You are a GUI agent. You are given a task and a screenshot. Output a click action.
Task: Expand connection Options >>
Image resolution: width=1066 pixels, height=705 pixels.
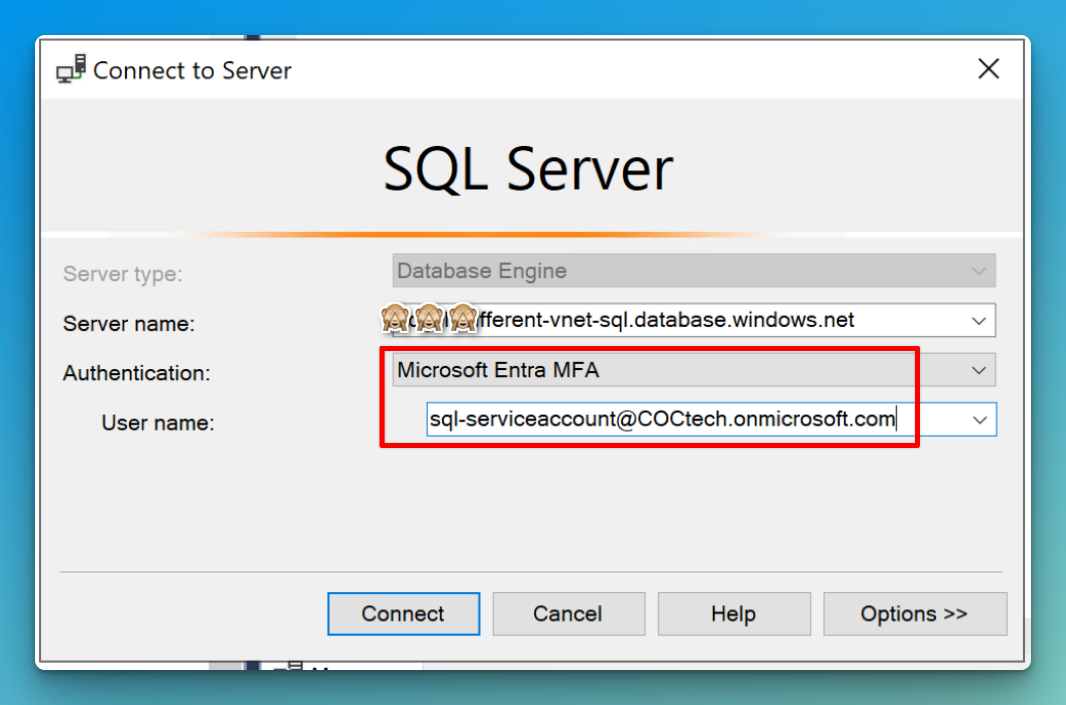click(x=914, y=614)
